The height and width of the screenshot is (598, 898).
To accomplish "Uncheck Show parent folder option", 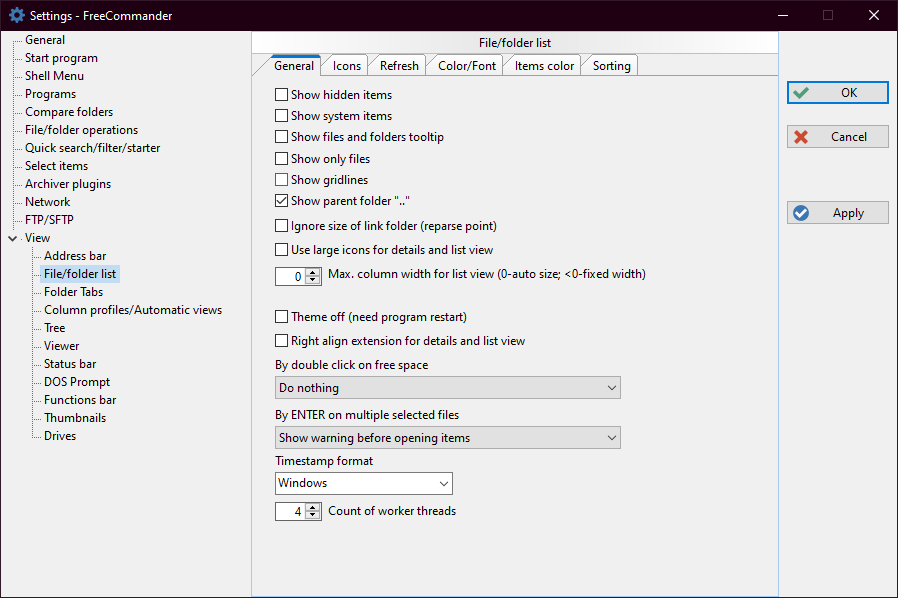I will click(x=281, y=201).
